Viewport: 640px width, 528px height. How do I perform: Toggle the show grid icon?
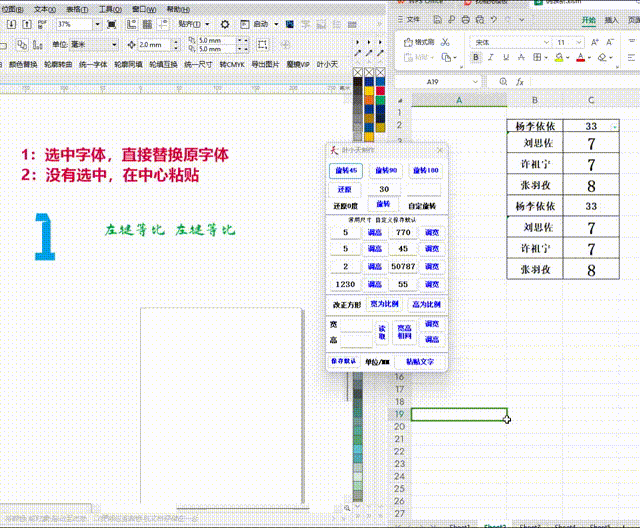click(x=147, y=24)
